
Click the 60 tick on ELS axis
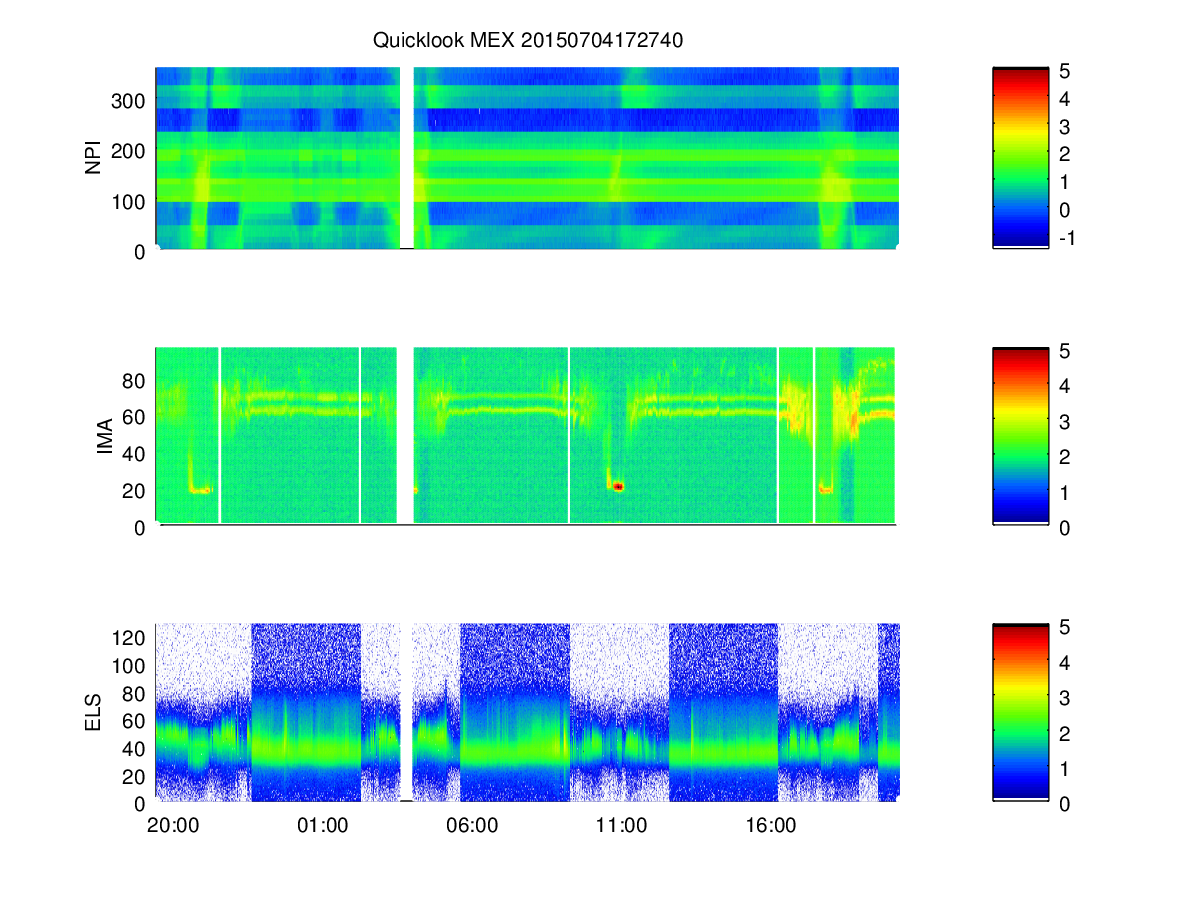(136, 720)
